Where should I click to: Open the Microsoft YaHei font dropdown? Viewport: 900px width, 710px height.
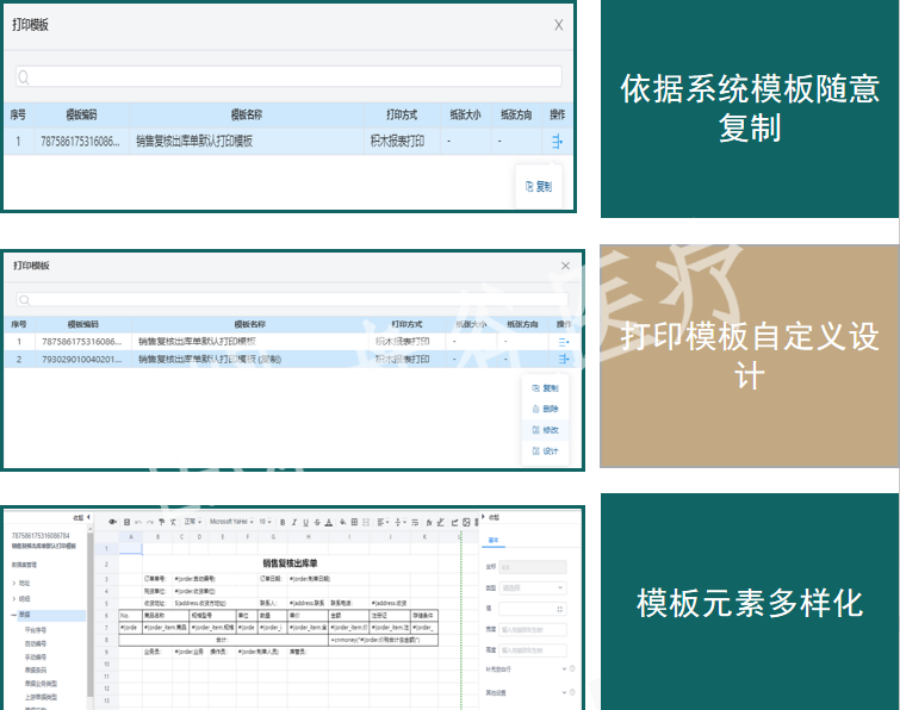[231, 522]
